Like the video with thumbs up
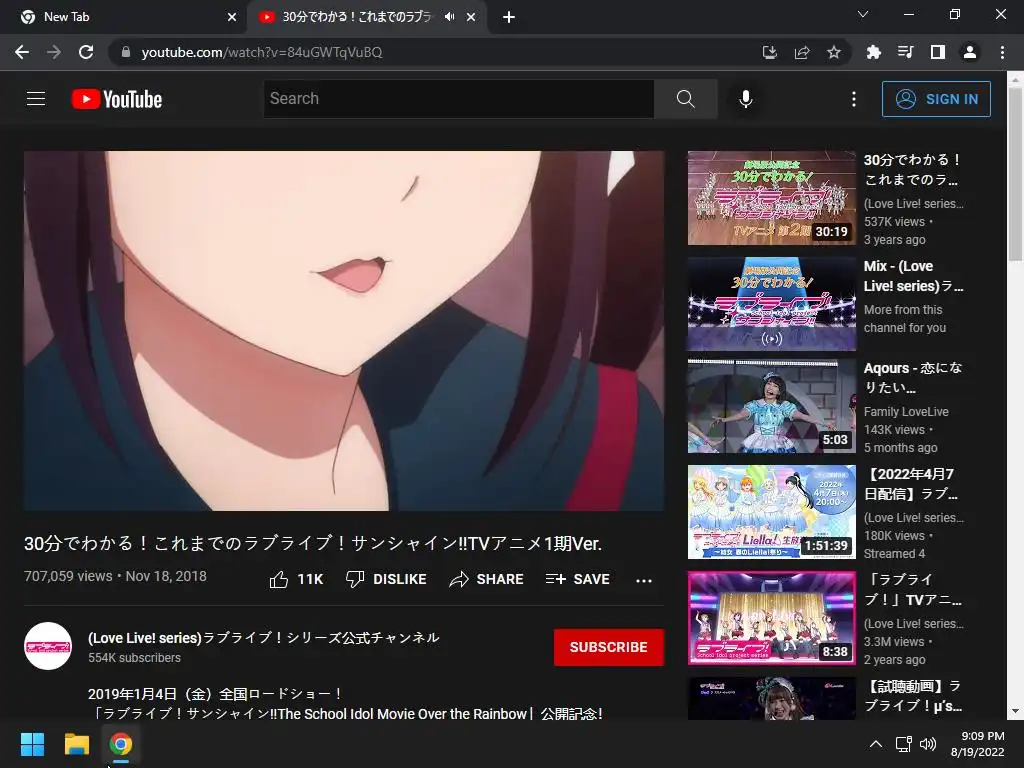This screenshot has height=768, width=1024. pos(296,579)
